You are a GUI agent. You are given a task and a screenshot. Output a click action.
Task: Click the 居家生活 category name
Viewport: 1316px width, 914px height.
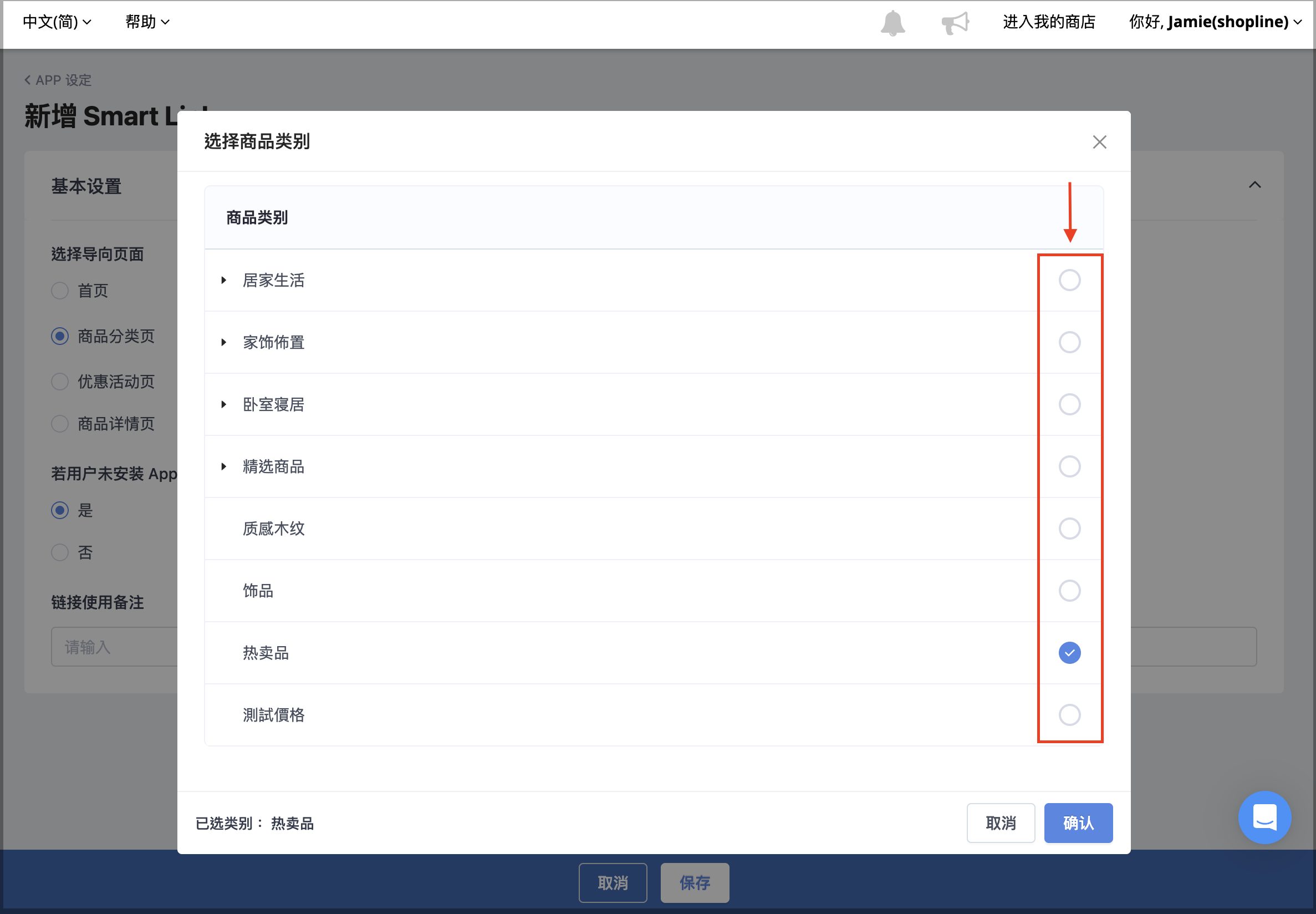pos(274,280)
